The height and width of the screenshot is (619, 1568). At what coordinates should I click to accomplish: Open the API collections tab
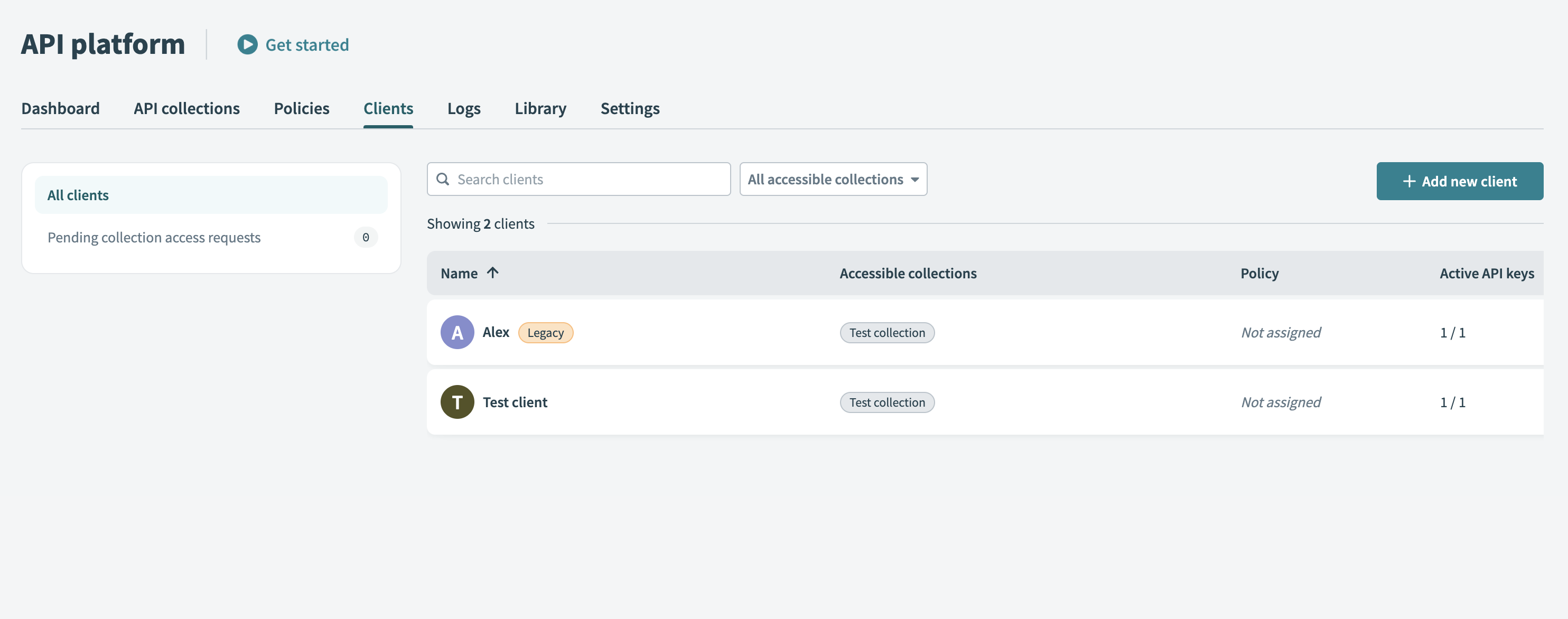tap(186, 108)
